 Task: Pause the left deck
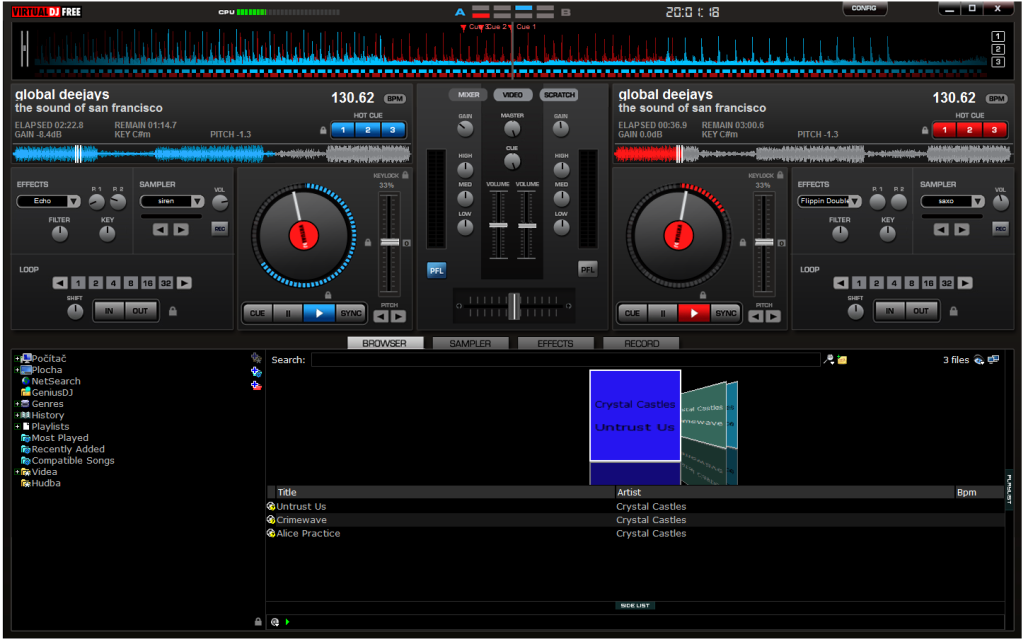(x=288, y=313)
